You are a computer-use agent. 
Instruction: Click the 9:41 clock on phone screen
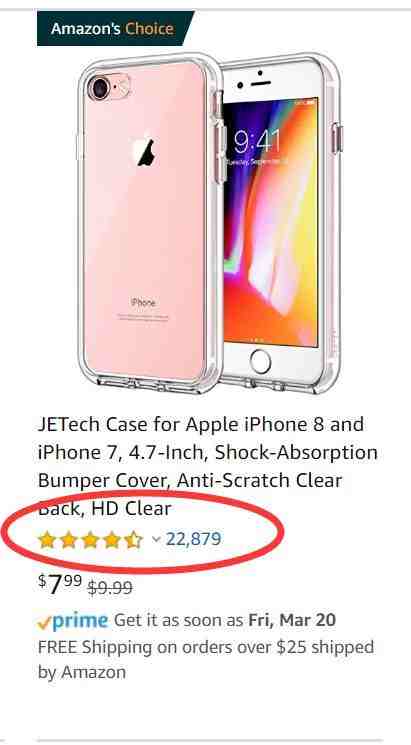258,141
